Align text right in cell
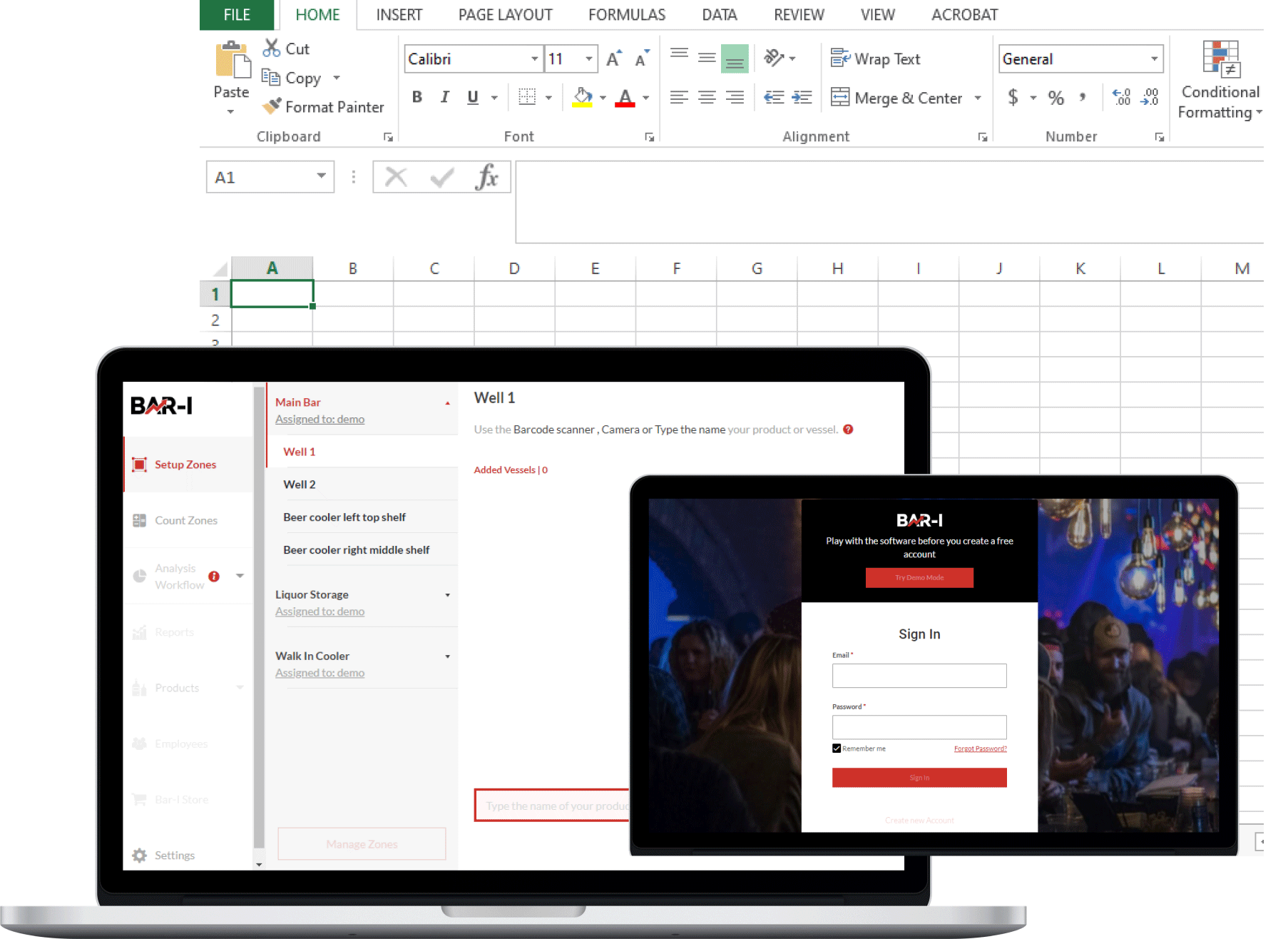The height and width of the screenshot is (939, 1288). coord(735,97)
